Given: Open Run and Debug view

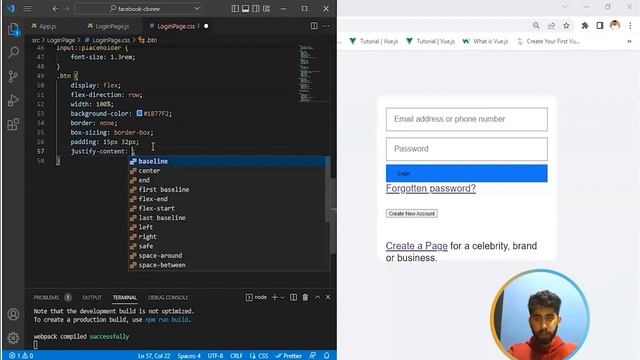Looking at the screenshot, I should 13,100.
